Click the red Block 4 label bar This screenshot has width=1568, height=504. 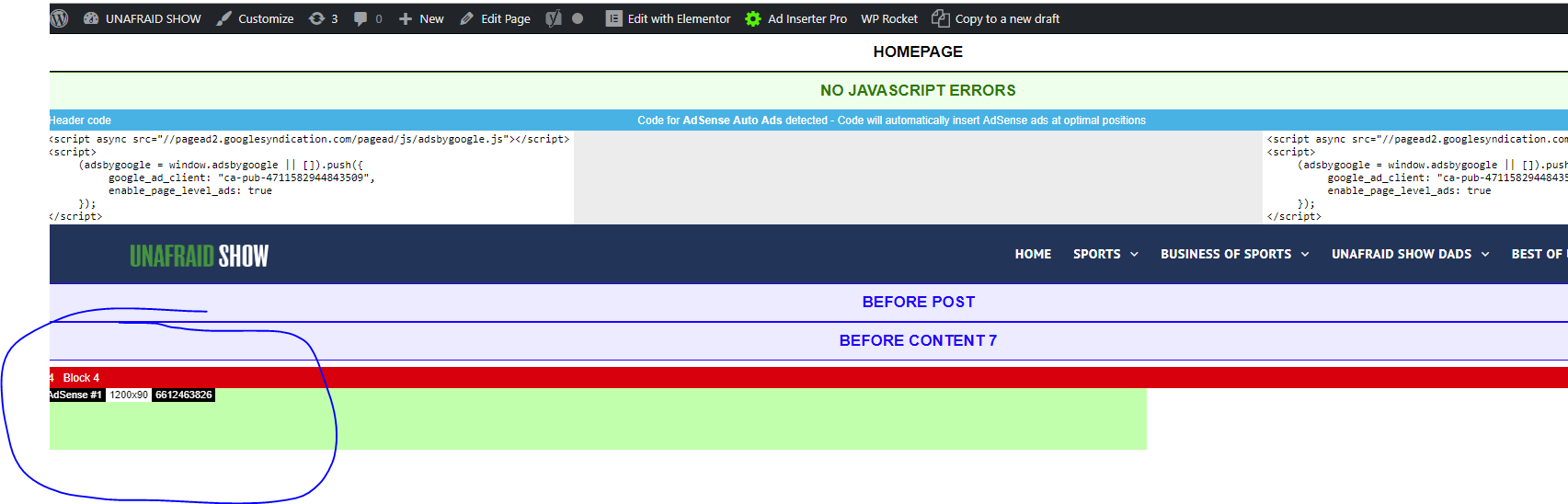(x=808, y=377)
